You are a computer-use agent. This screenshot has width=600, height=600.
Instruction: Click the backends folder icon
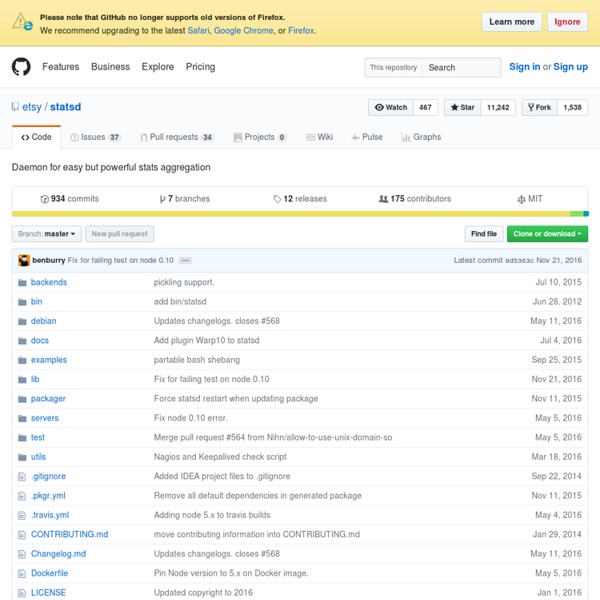tap(22, 282)
